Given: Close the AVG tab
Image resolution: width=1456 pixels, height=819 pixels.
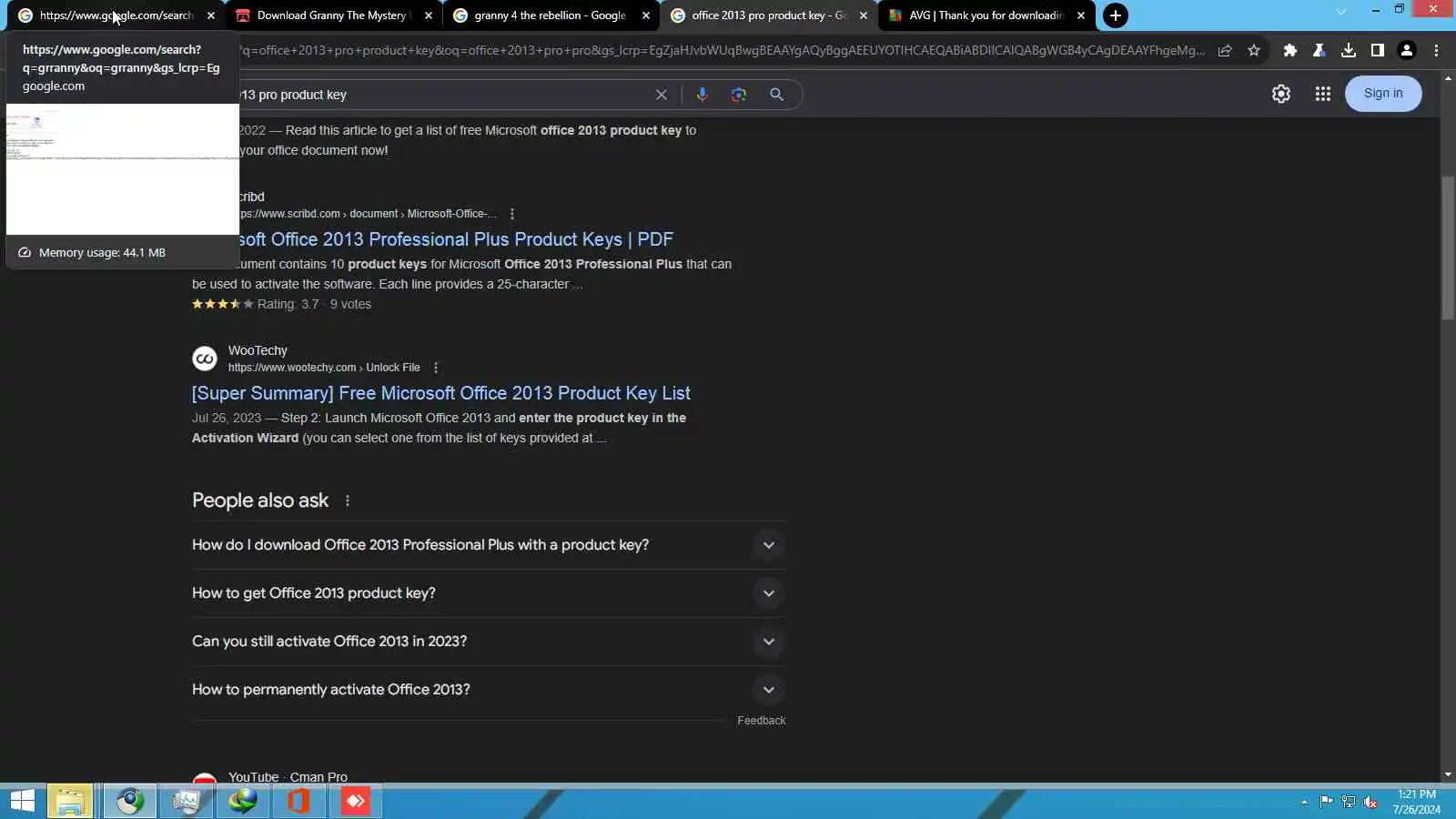Looking at the screenshot, I should tap(1081, 15).
